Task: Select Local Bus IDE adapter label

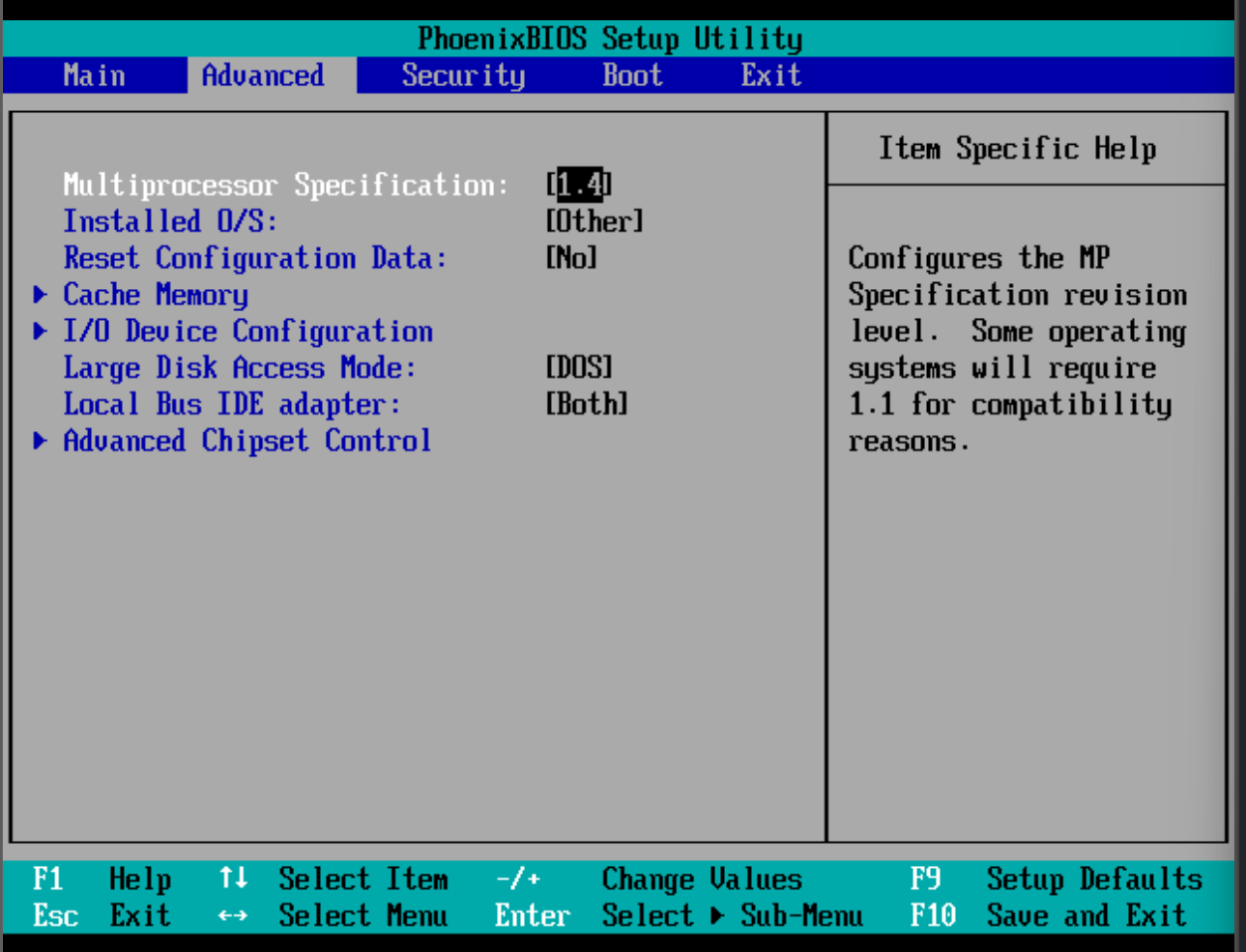Action: pyautogui.click(x=232, y=404)
